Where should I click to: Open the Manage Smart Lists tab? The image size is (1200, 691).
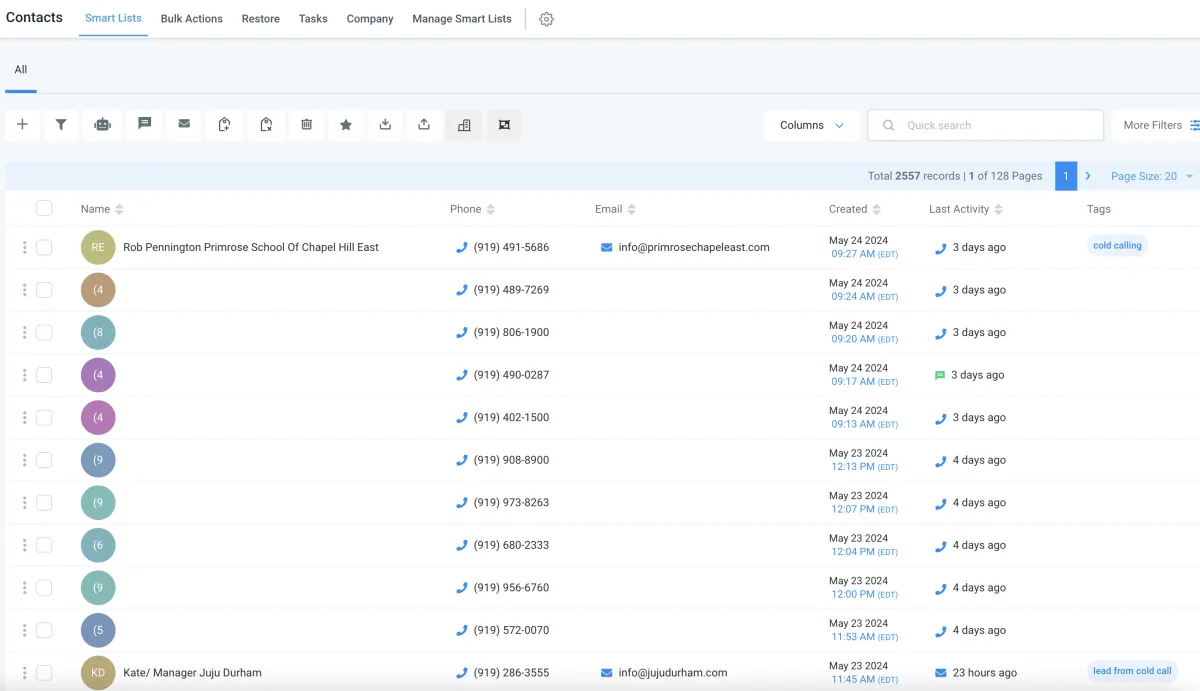(461, 19)
